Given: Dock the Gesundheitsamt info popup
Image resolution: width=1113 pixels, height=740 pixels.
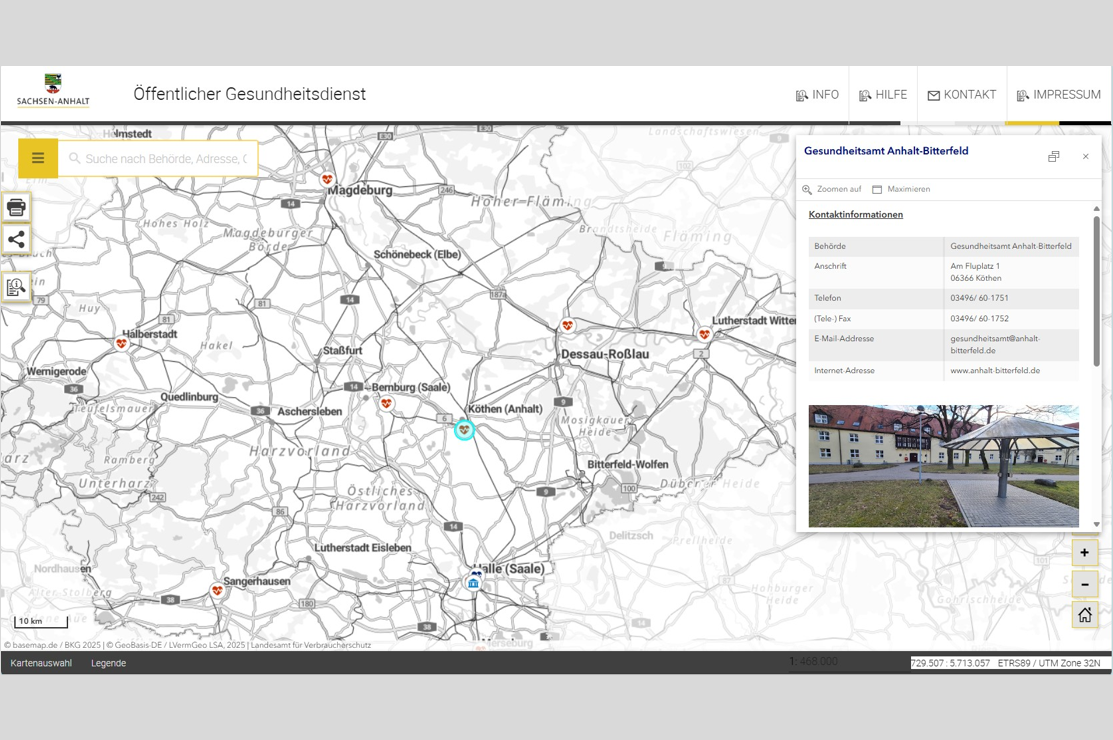Looking at the screenshot, I should pos(1053,157).
